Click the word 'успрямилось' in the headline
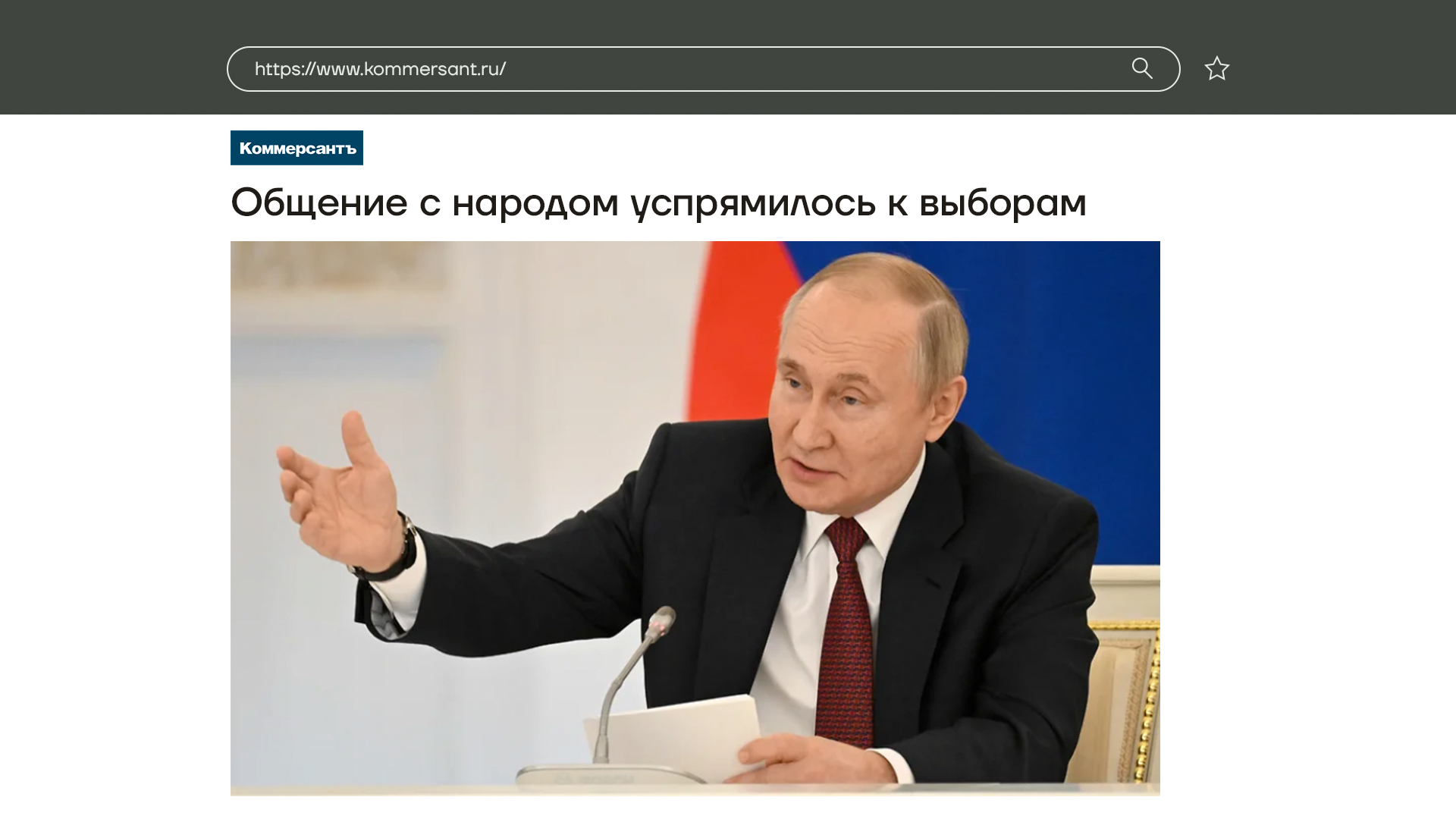 pos(753,203)
